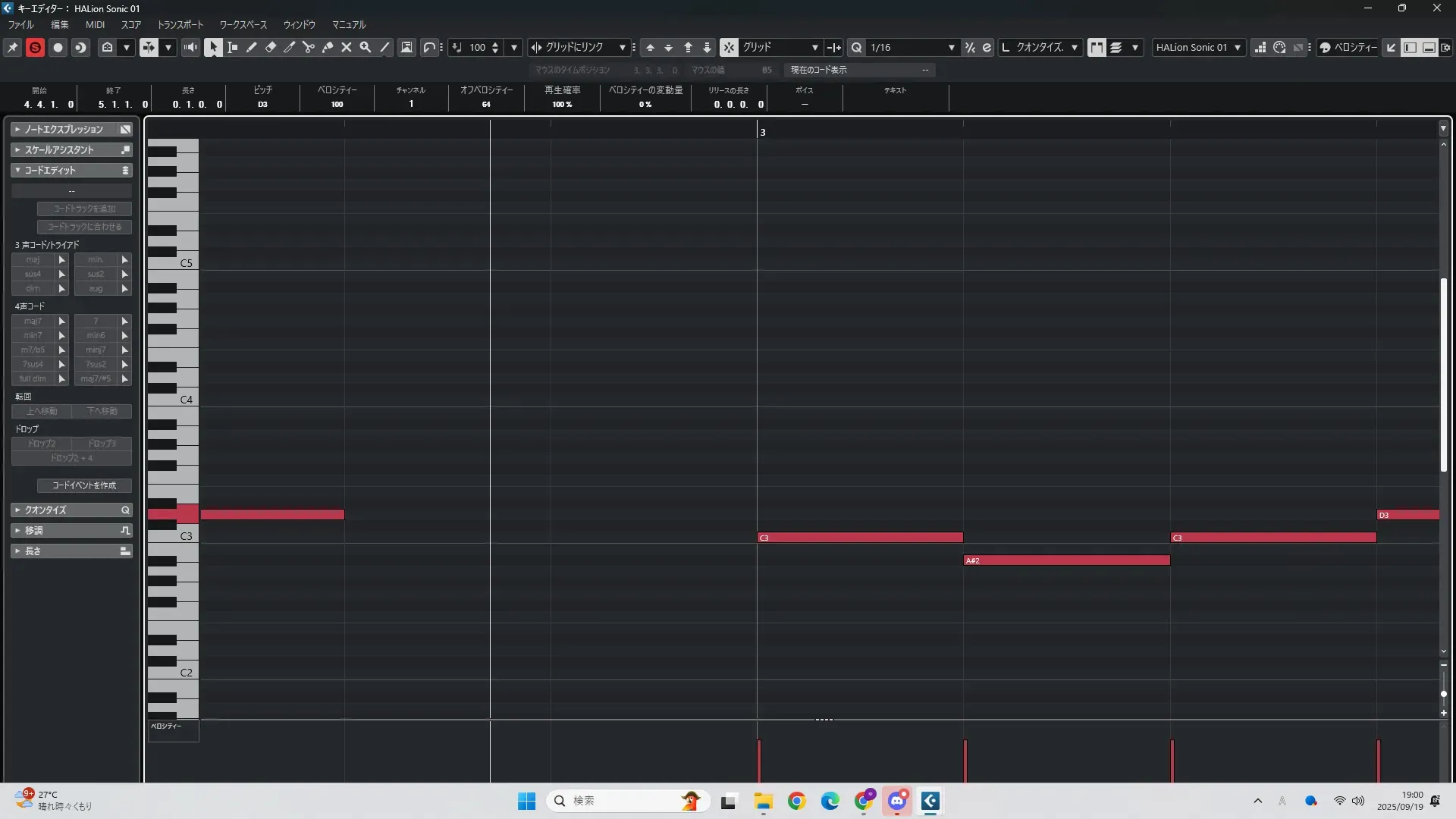This screenshot has height=819, width=1456.
Task: Select the Erase tool
Action: pyautogui.click(x=271, y=47)
